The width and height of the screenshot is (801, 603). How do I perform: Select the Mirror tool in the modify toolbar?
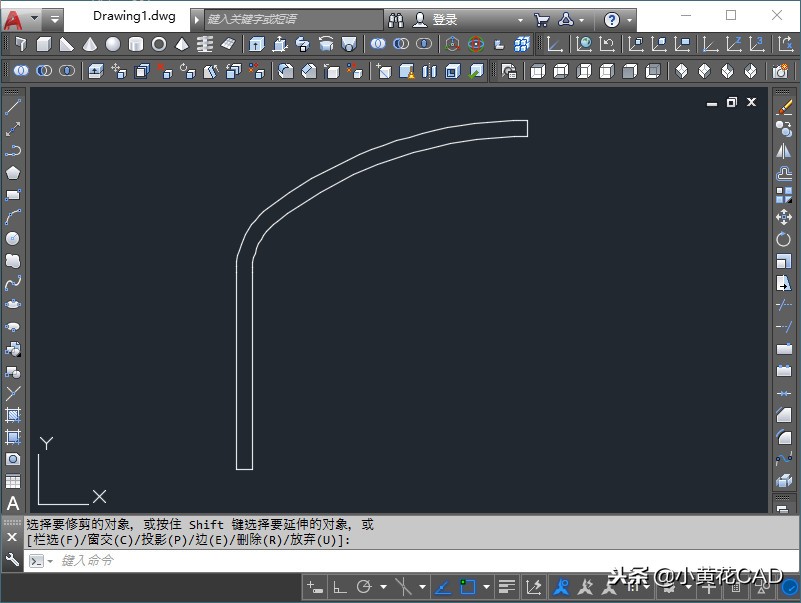(784, 151)
